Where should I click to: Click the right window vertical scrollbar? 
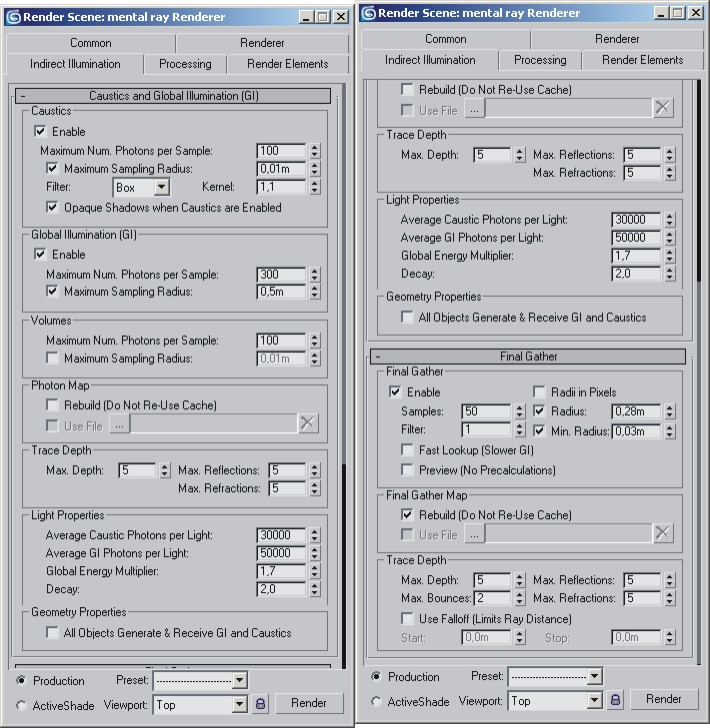point(698,371)
